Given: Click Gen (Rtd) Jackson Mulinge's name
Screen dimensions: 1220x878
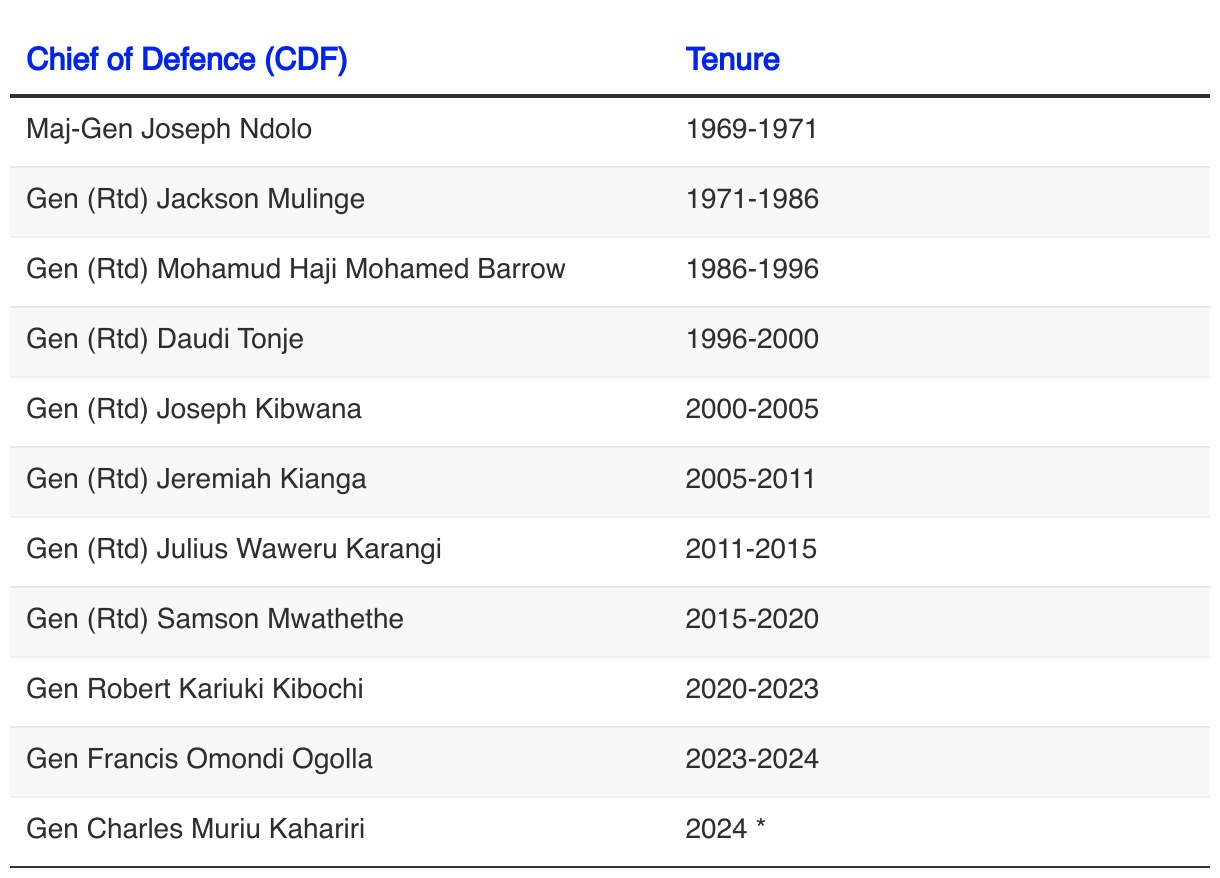Looking at the screenshot, I should tap(195, 199).
